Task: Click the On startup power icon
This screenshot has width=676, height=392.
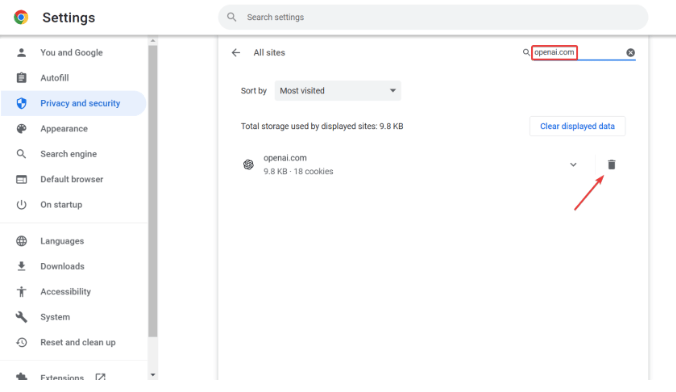Action: [x=21, y=204]
